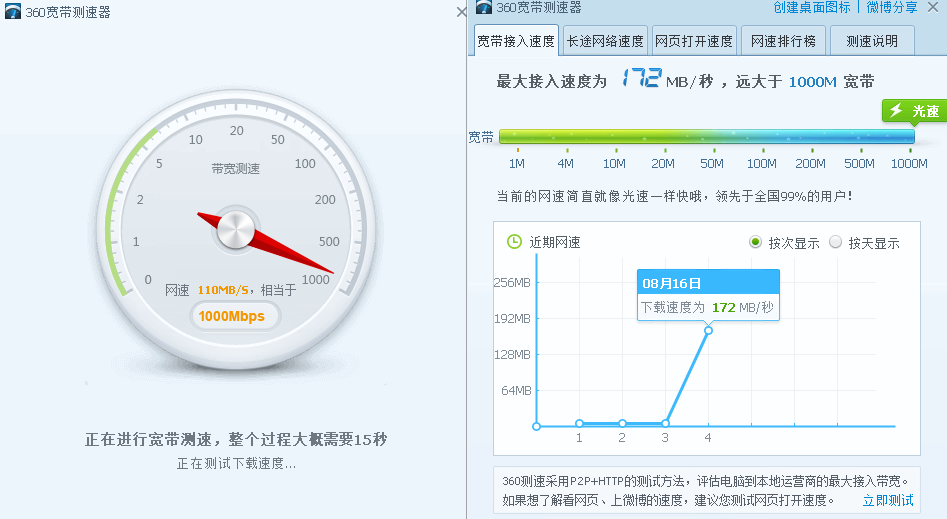Open the 网页打开速度 tab

694,41
